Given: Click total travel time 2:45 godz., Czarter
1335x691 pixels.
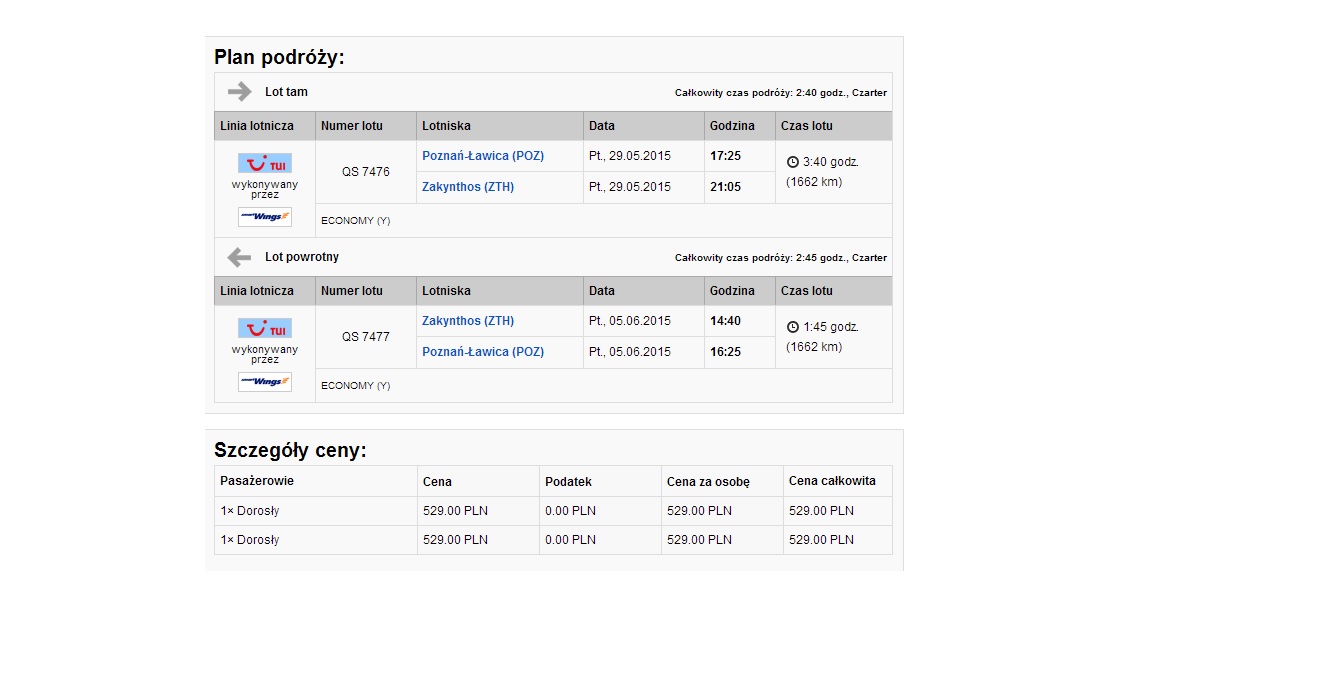Looking at the screenshot, I should [x=781, y=258].
